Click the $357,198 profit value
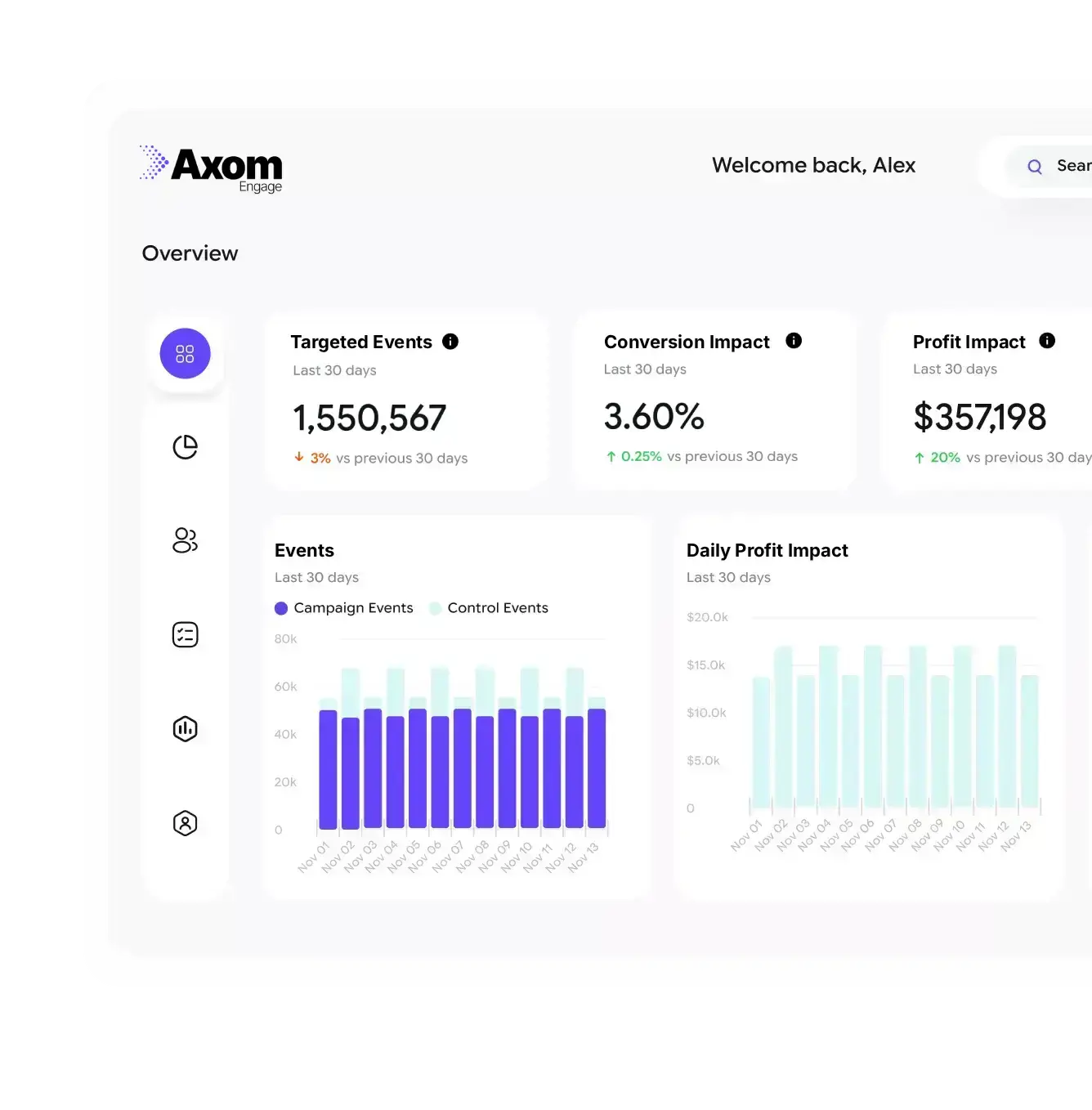The image size is (1092, 1110). point(979,417)
